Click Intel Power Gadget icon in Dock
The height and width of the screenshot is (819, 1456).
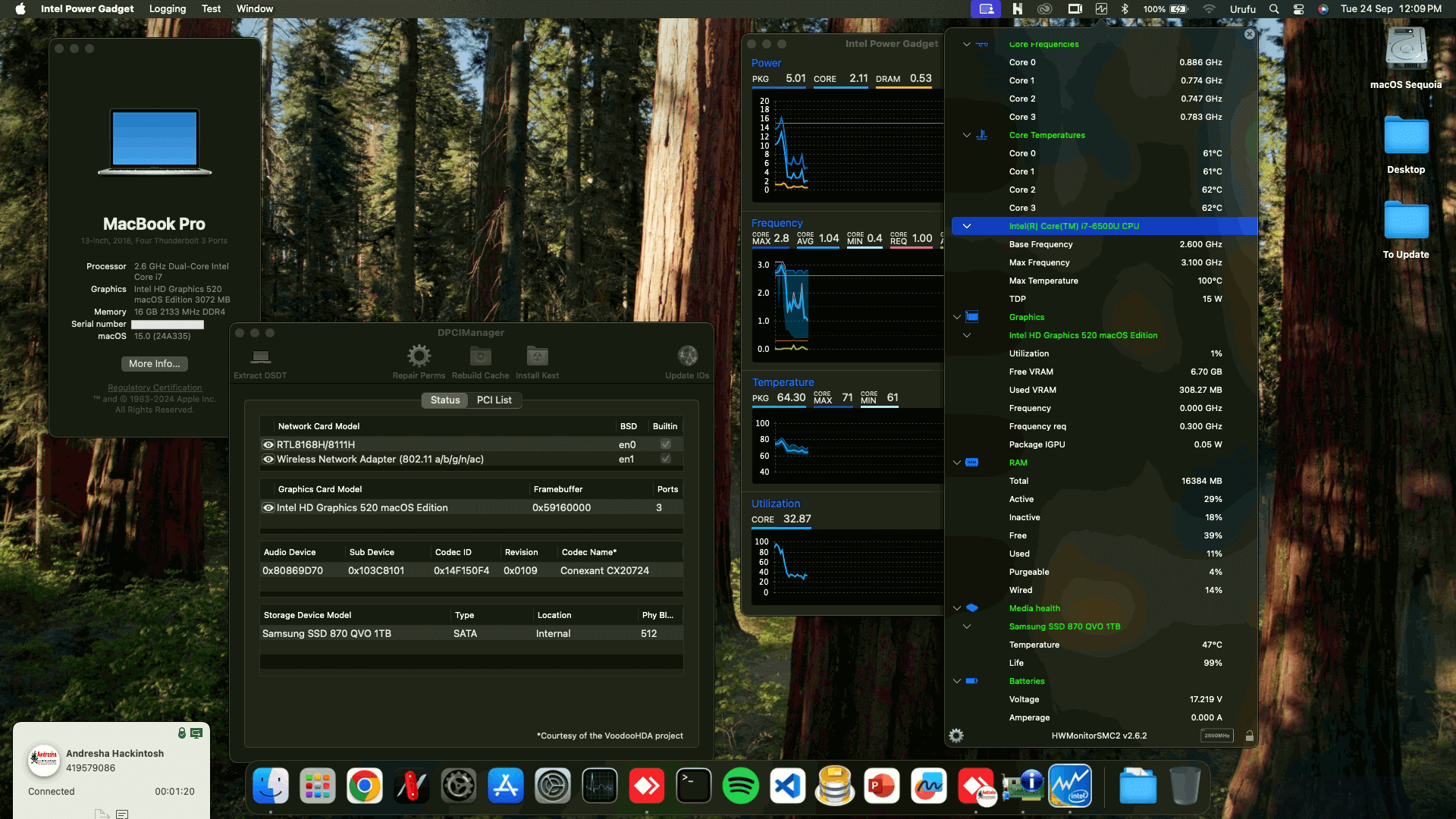pyautogui.click(x=1070, y=786)
